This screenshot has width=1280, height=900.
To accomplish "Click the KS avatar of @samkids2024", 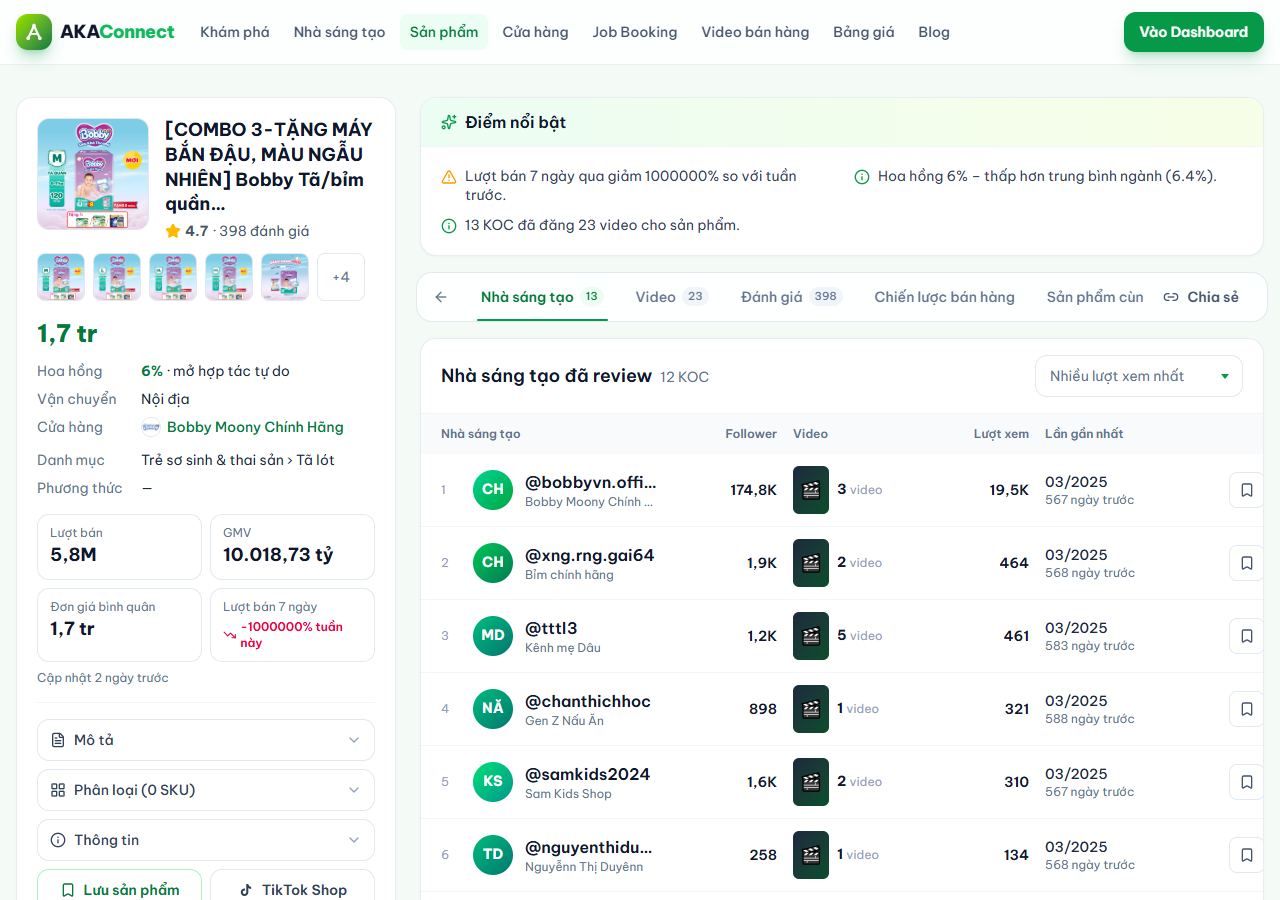I will 493,782.
